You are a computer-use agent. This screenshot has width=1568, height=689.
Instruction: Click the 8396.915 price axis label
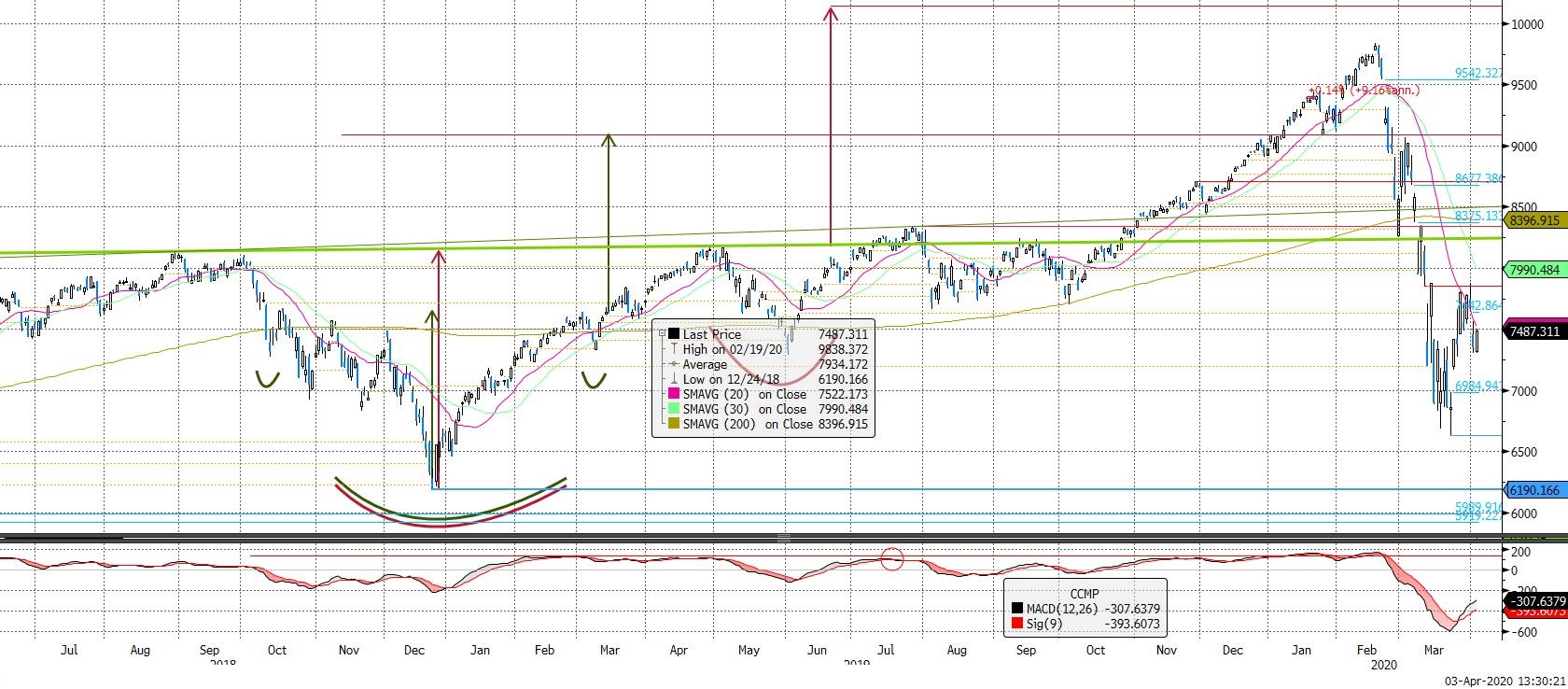coord(1533,221)
